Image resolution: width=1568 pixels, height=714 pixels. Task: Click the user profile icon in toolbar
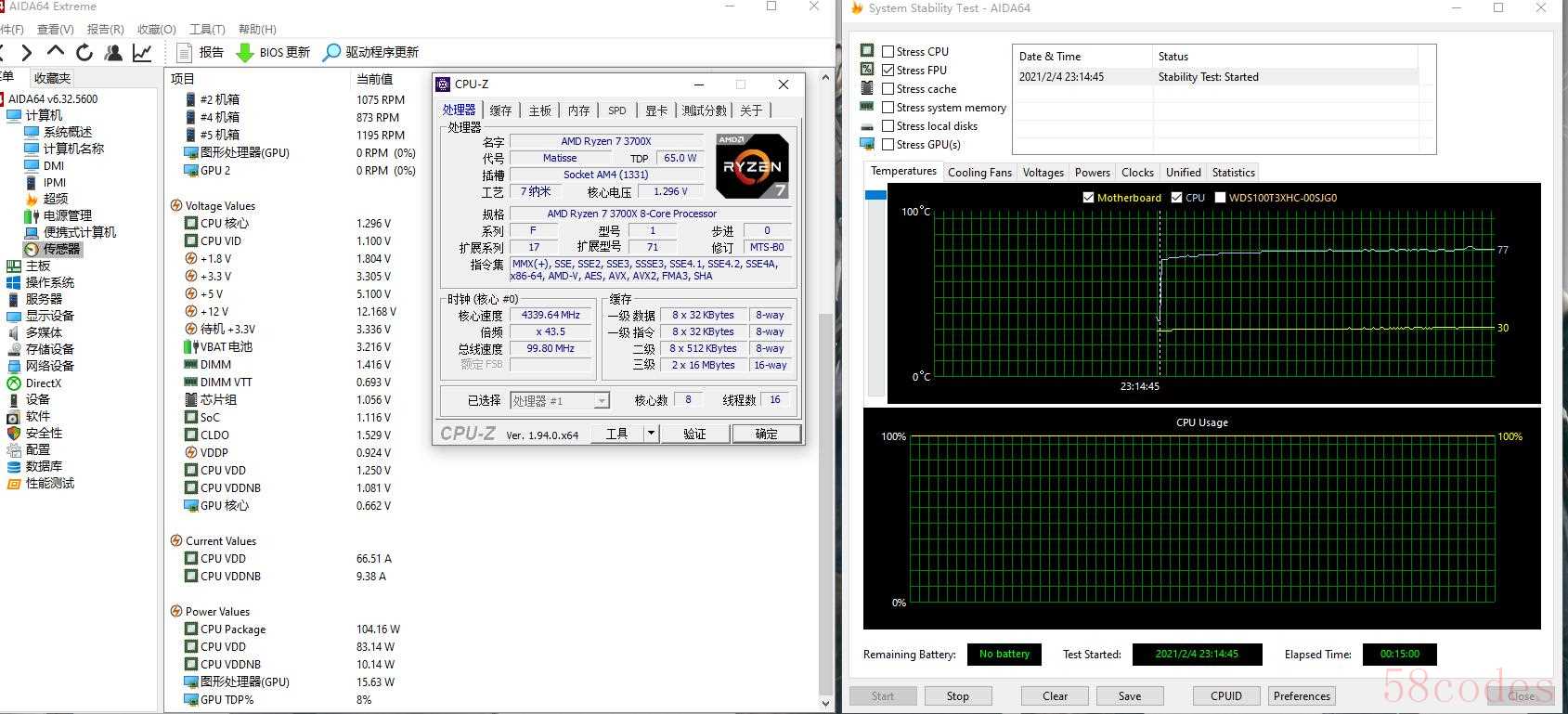pos(113,53)
